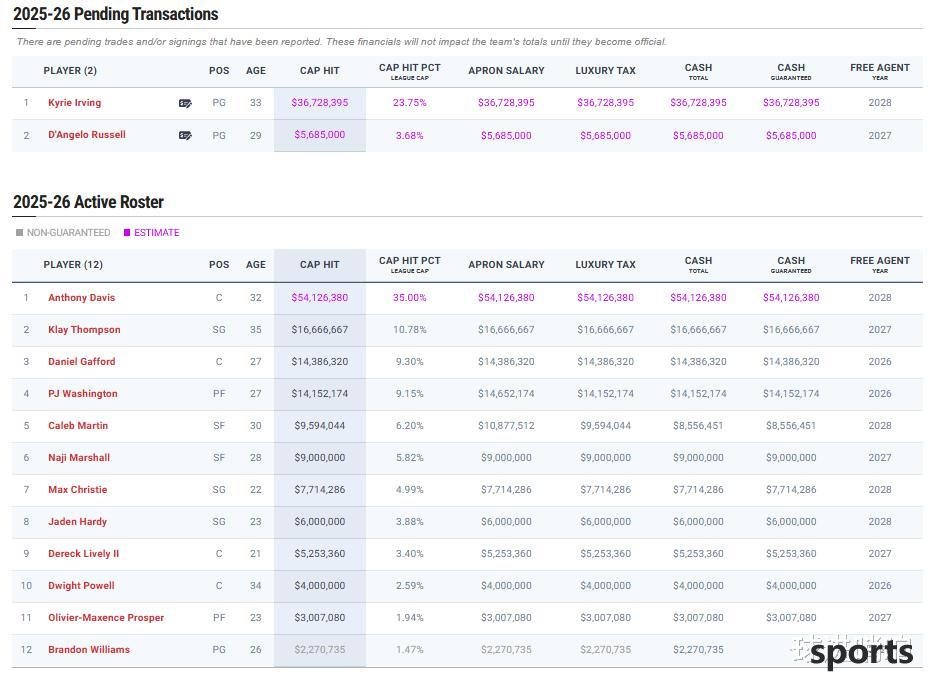
Task: Select Caleb Martin apron salary $10,877,512
Action: 506,425
